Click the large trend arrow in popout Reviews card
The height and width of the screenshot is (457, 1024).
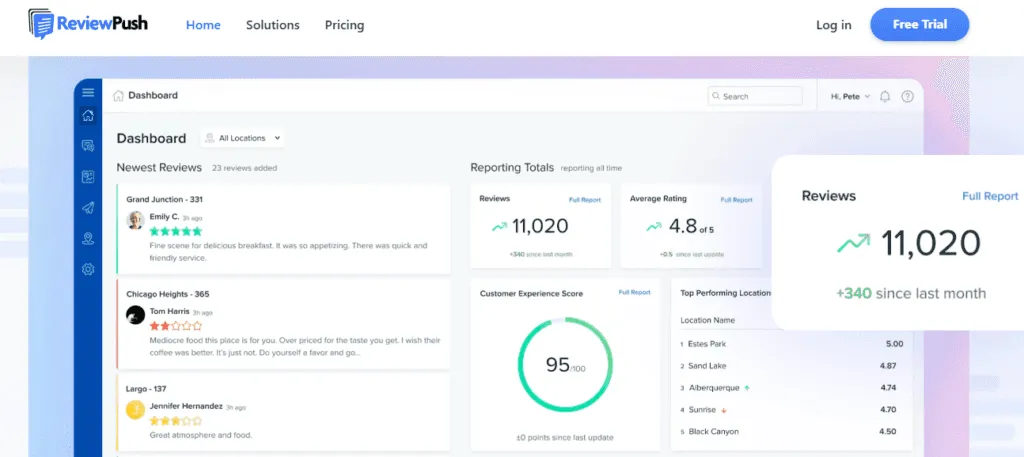[854, 244]
